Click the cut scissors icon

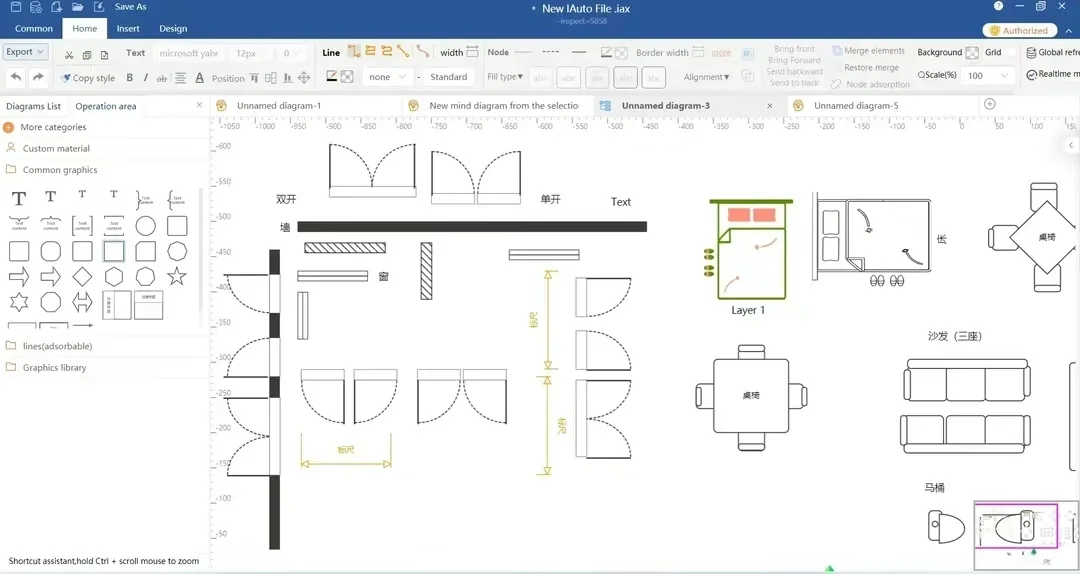click(x=69, y=54)
